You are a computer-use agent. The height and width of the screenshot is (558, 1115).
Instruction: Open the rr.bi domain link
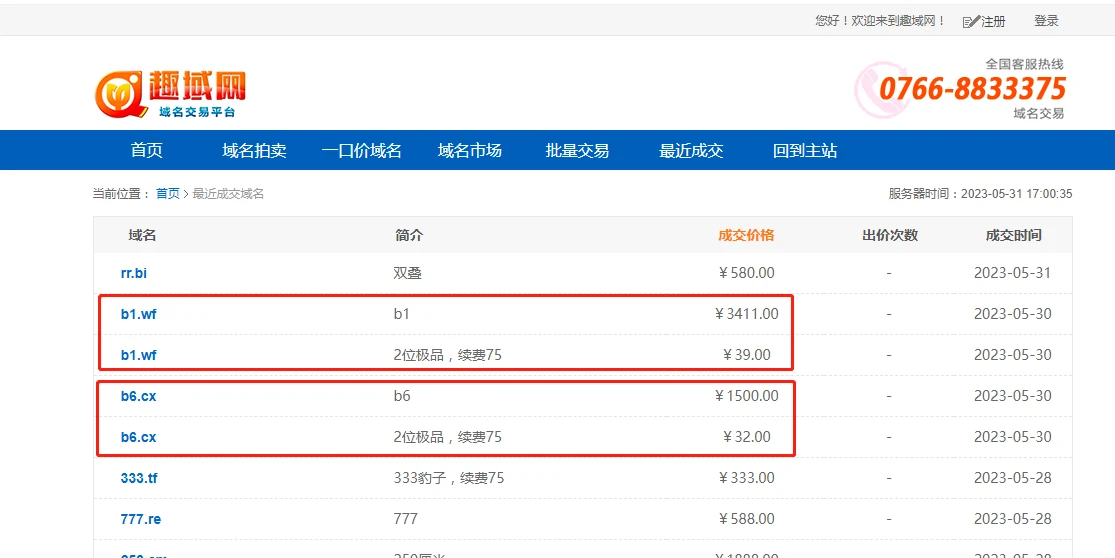pos(134,273)
